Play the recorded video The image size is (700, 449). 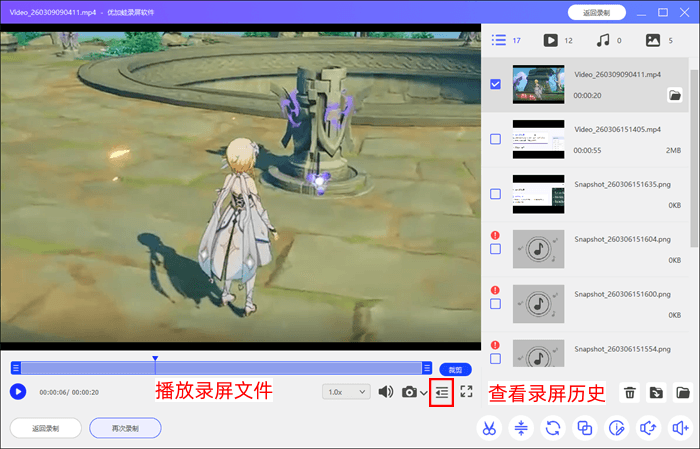18,392
